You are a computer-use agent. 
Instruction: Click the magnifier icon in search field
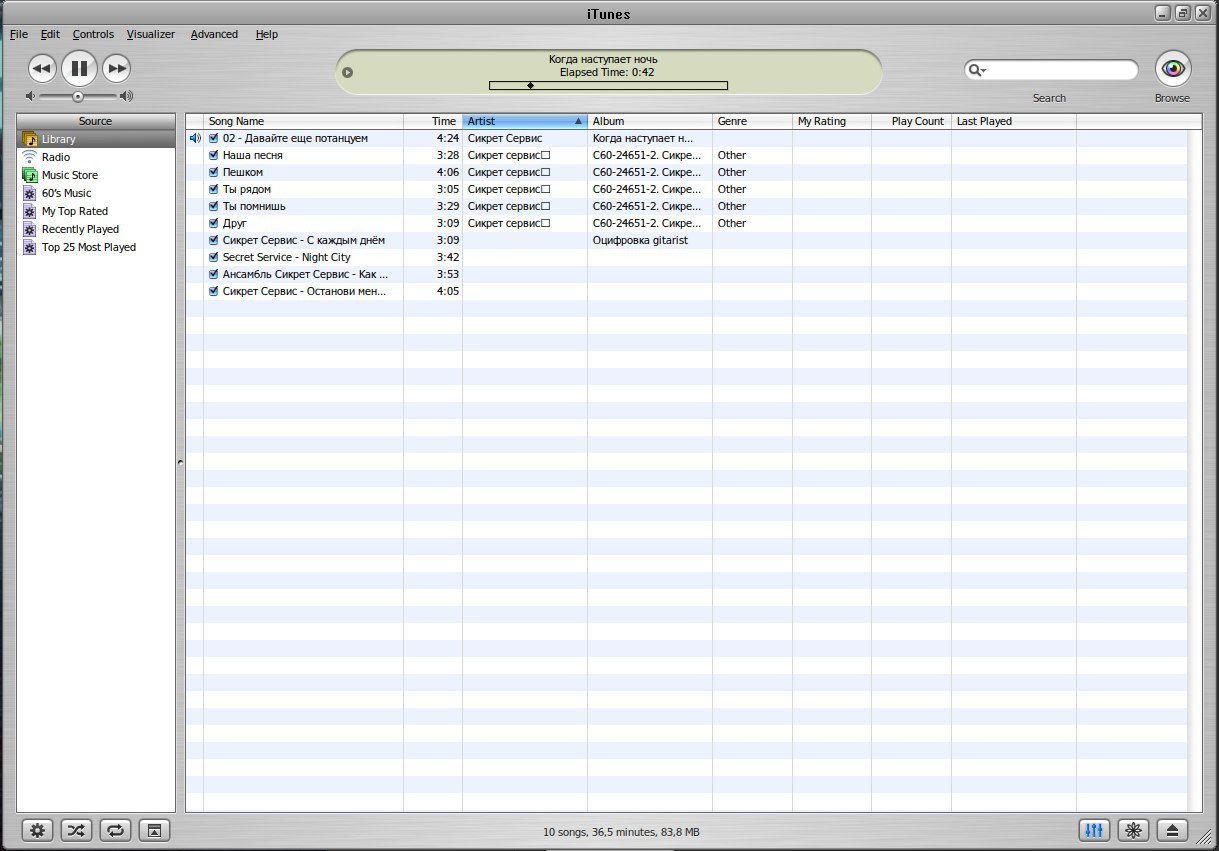point(976,70)
